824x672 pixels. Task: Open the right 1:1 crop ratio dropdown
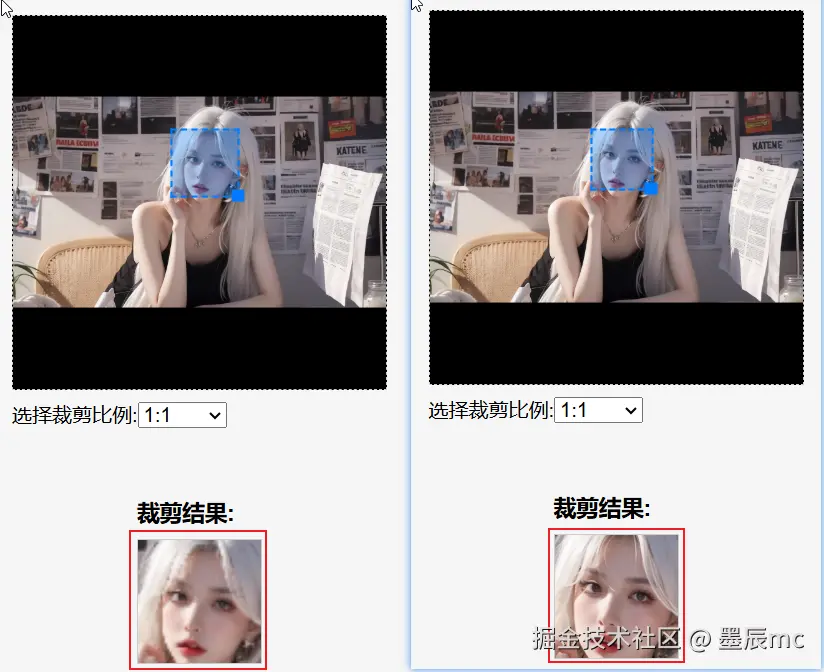tap(598, 409)
